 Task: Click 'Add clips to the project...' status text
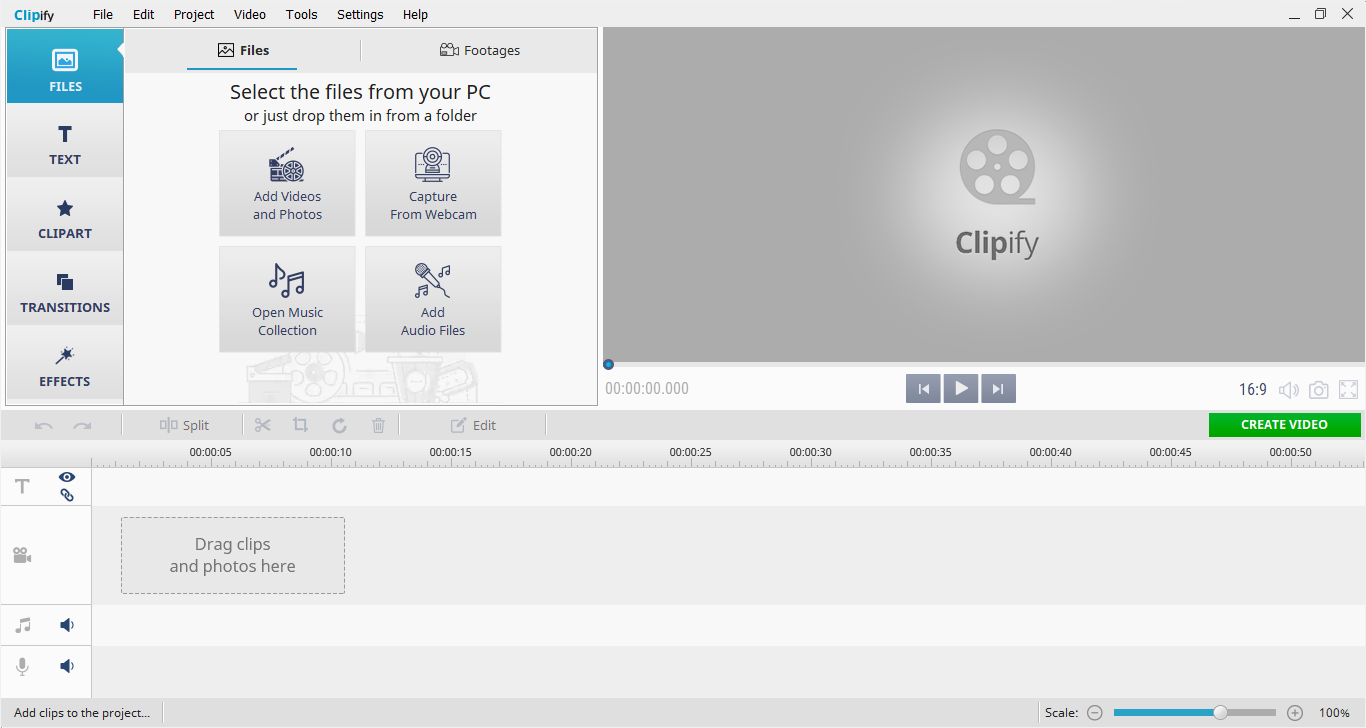click(82, 713)
